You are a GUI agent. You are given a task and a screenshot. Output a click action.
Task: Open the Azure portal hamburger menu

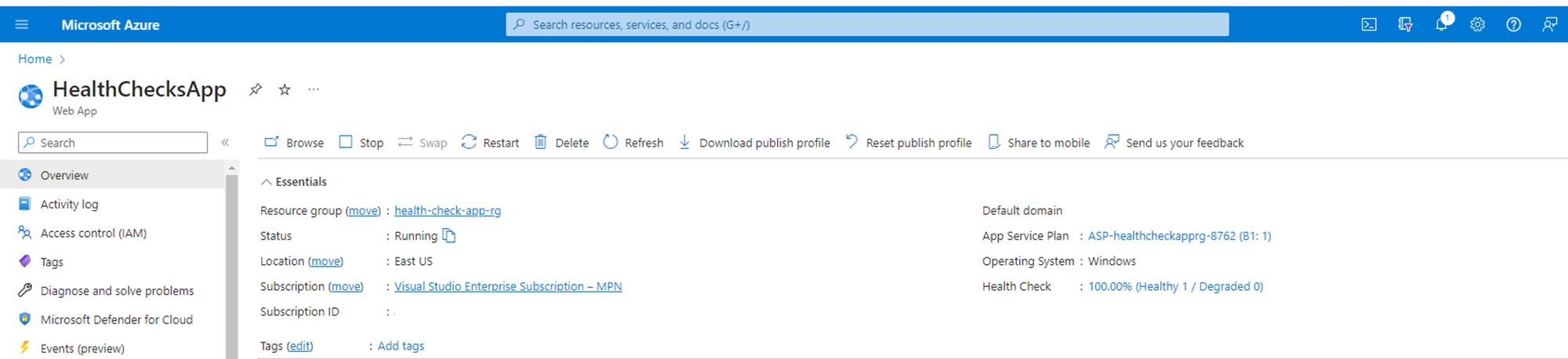pyautogui.click(x=22, y=24)
